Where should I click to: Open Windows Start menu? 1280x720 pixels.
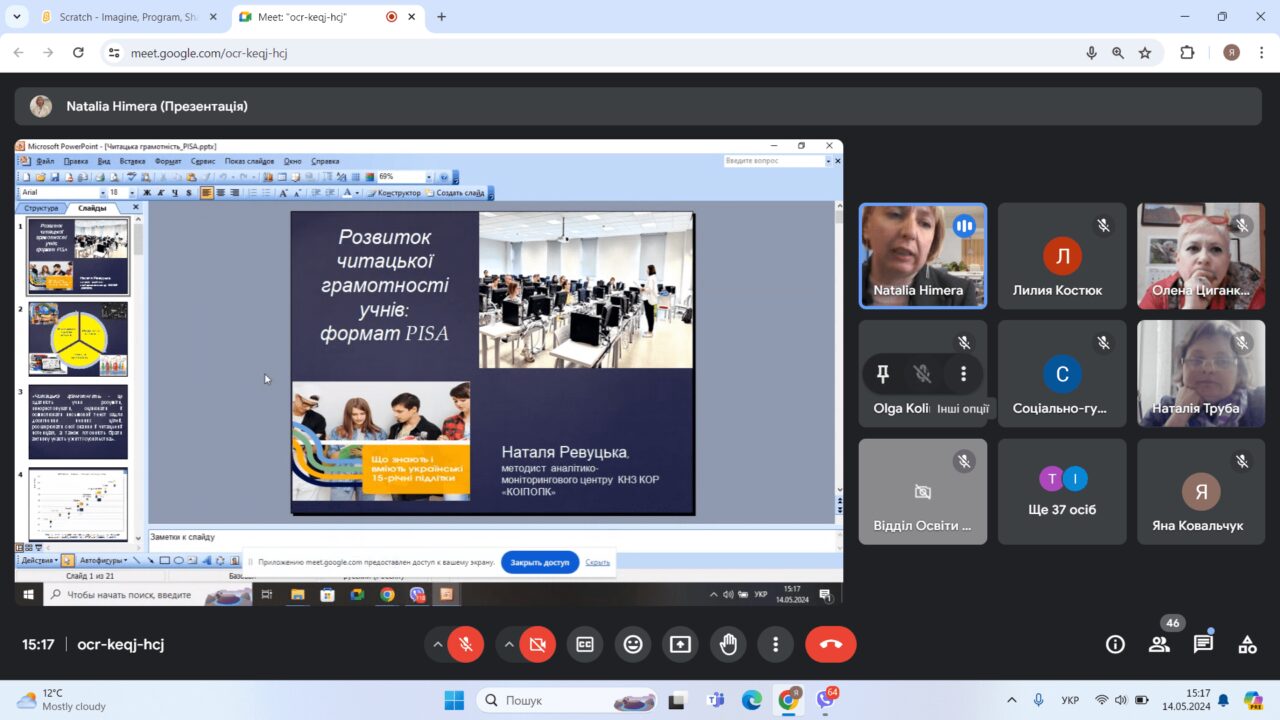[x=454, y=700]
